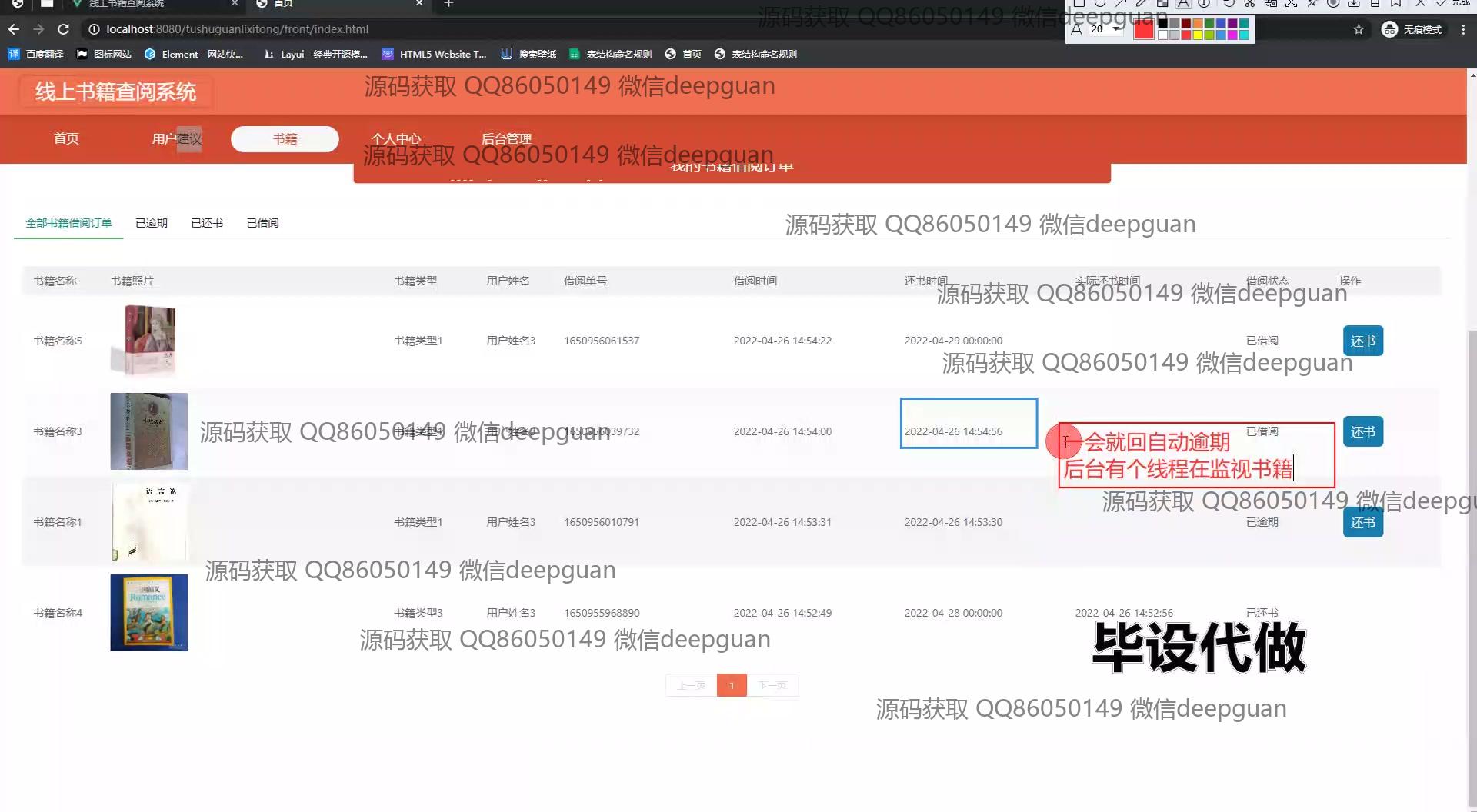Open the Layui bookmark in bookmarks bar

[x=315, y=54]
